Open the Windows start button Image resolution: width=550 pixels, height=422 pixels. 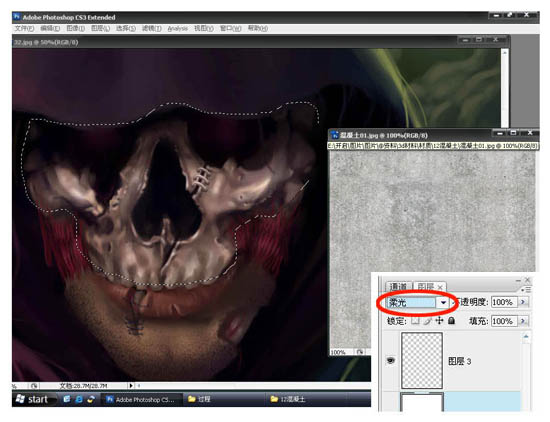(x=34, y=399)
